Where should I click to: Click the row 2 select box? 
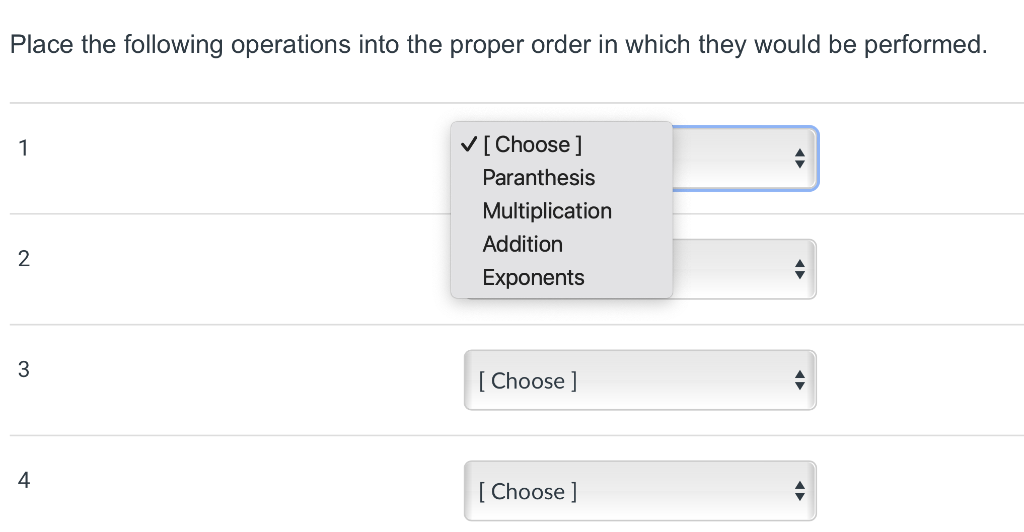click(744, 269)
